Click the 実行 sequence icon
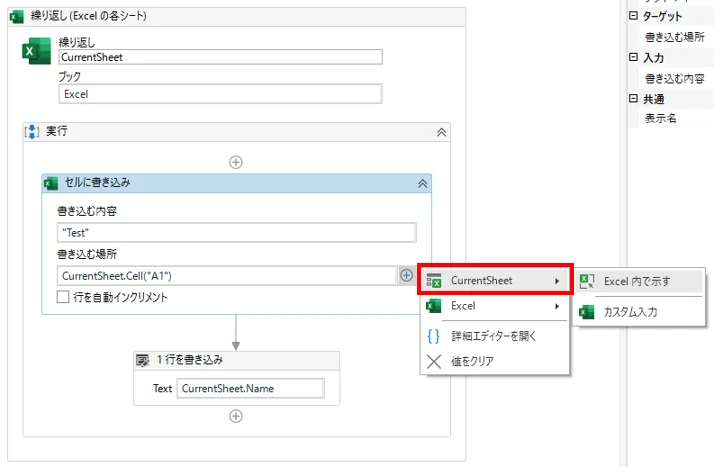Image resolution: width=721 pixels, height=474 pixels. click(x=31, y=131)
